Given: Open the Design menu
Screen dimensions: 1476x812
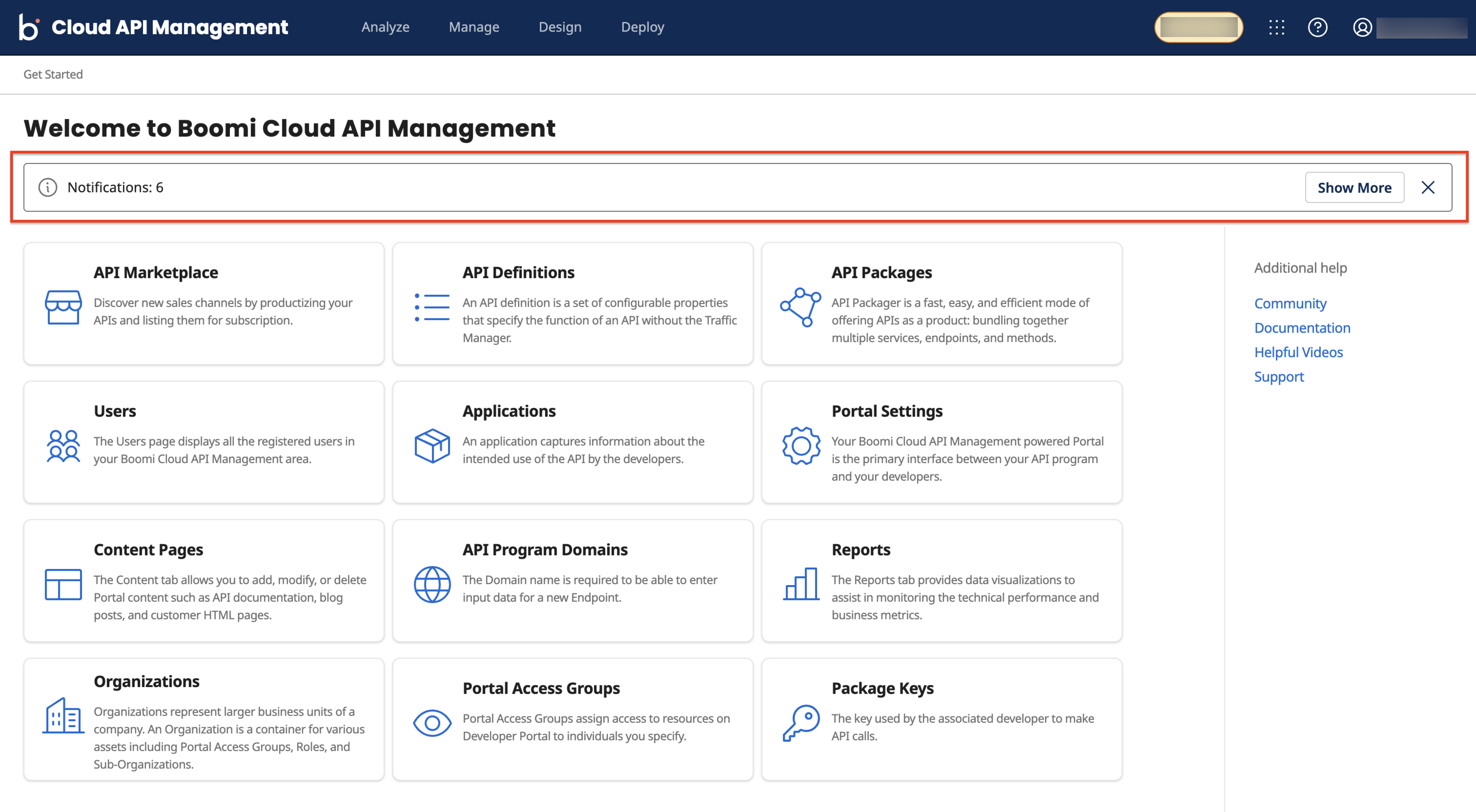Looking at the screenshot, I should (x=560, y=27).
